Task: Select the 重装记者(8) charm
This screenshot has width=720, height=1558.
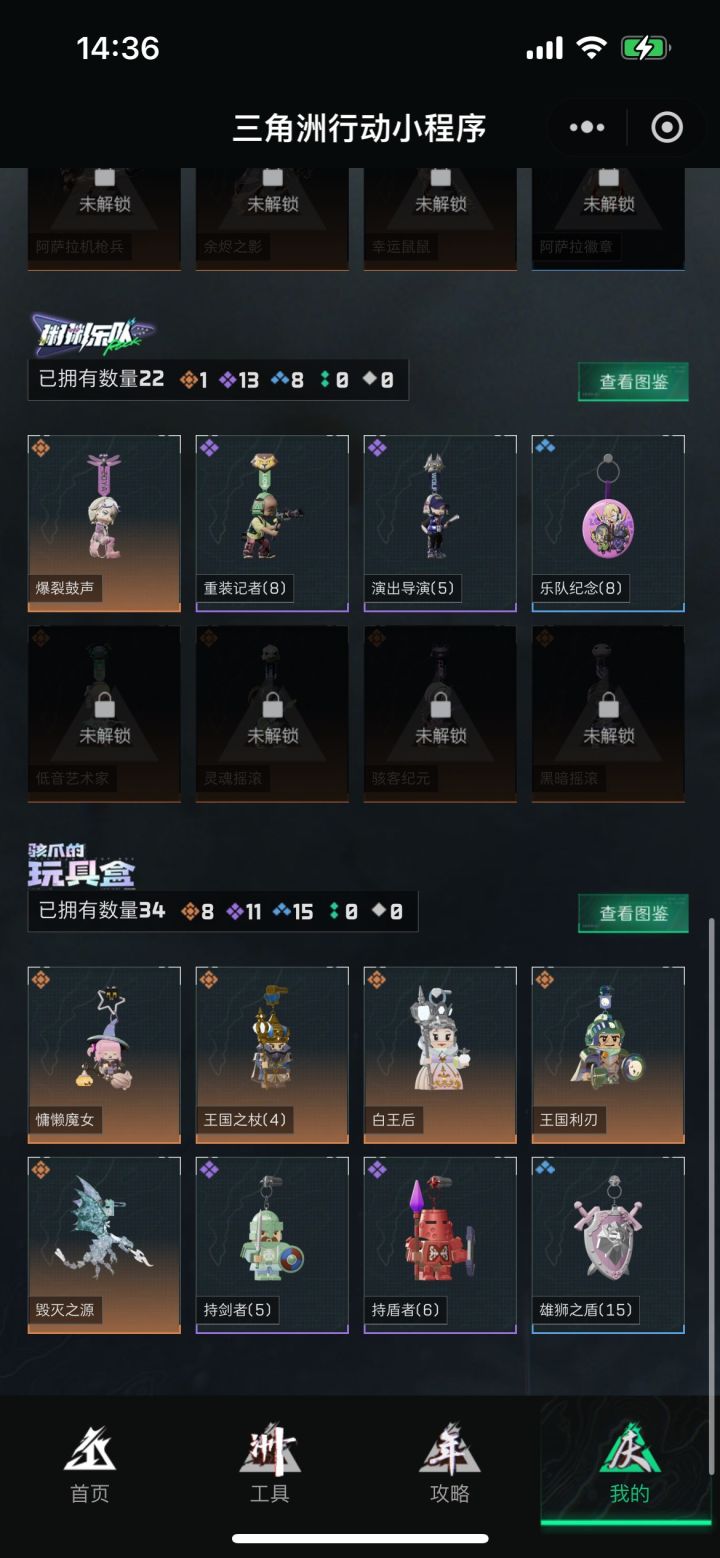Action: (272, 523)
